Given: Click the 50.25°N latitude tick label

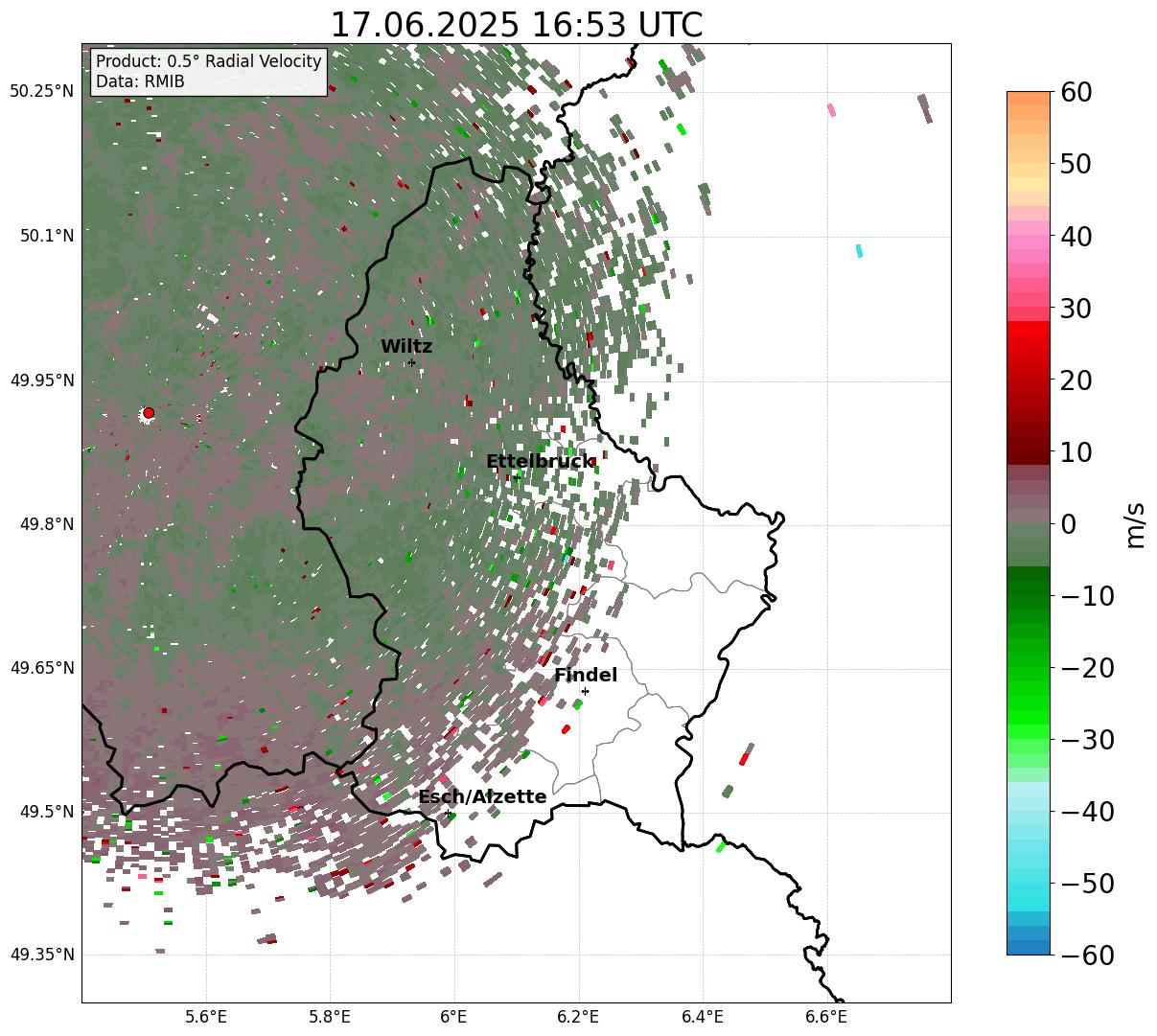Looking at the screenshot, I should pos(42,92).
